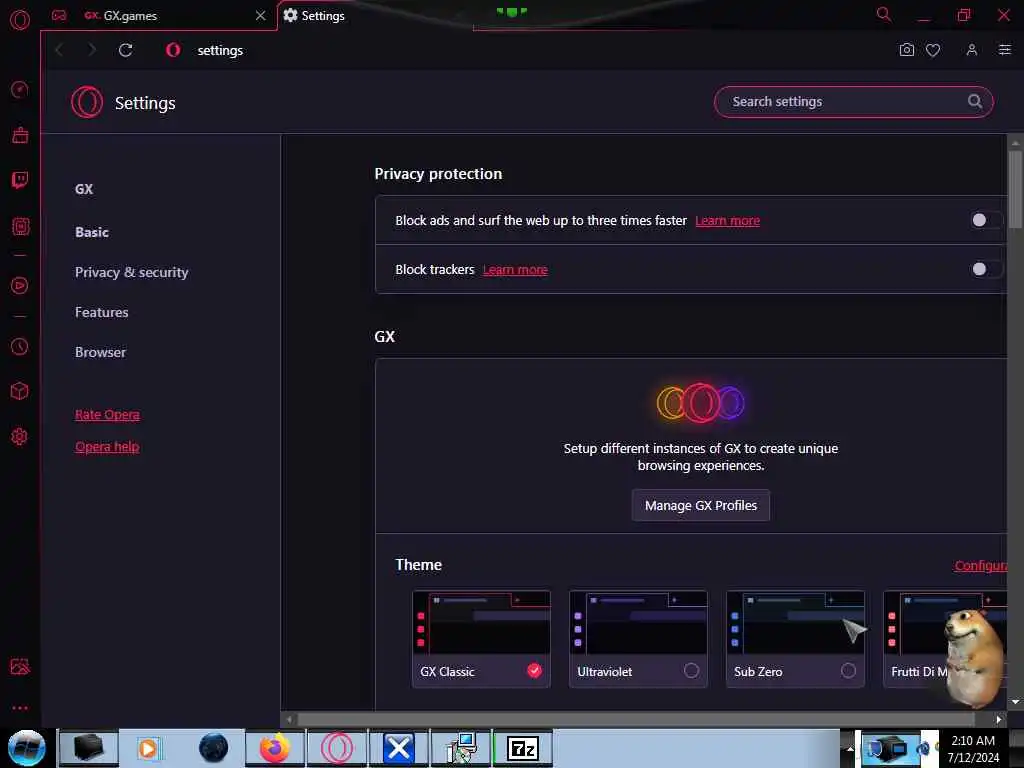
Task: Open bookmarks heart icon
Action: click(933, 50)
